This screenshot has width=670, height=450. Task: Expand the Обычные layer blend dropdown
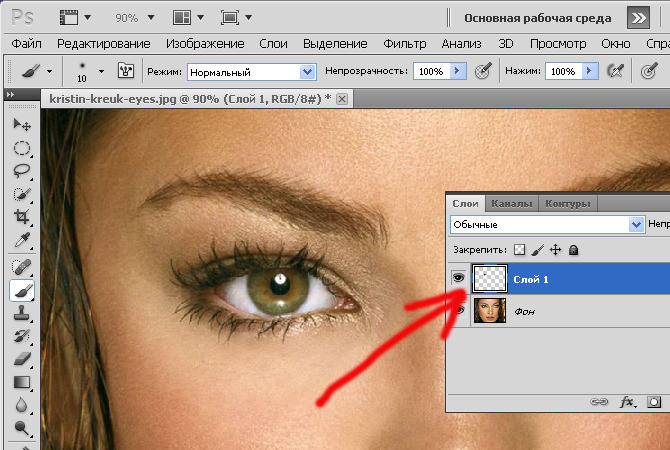click(x=636, y=225)
